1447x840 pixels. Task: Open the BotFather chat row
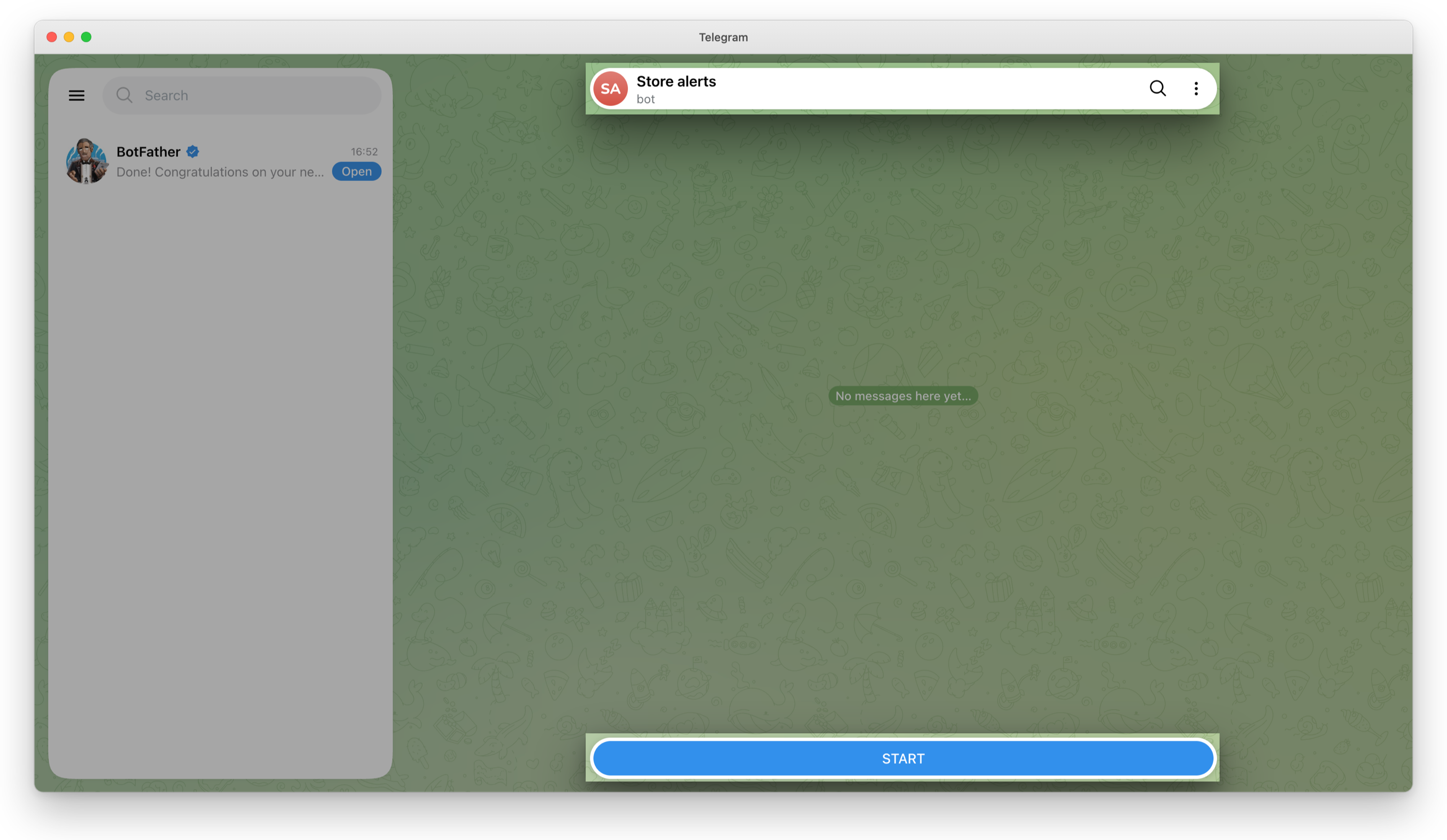point(221,161)
